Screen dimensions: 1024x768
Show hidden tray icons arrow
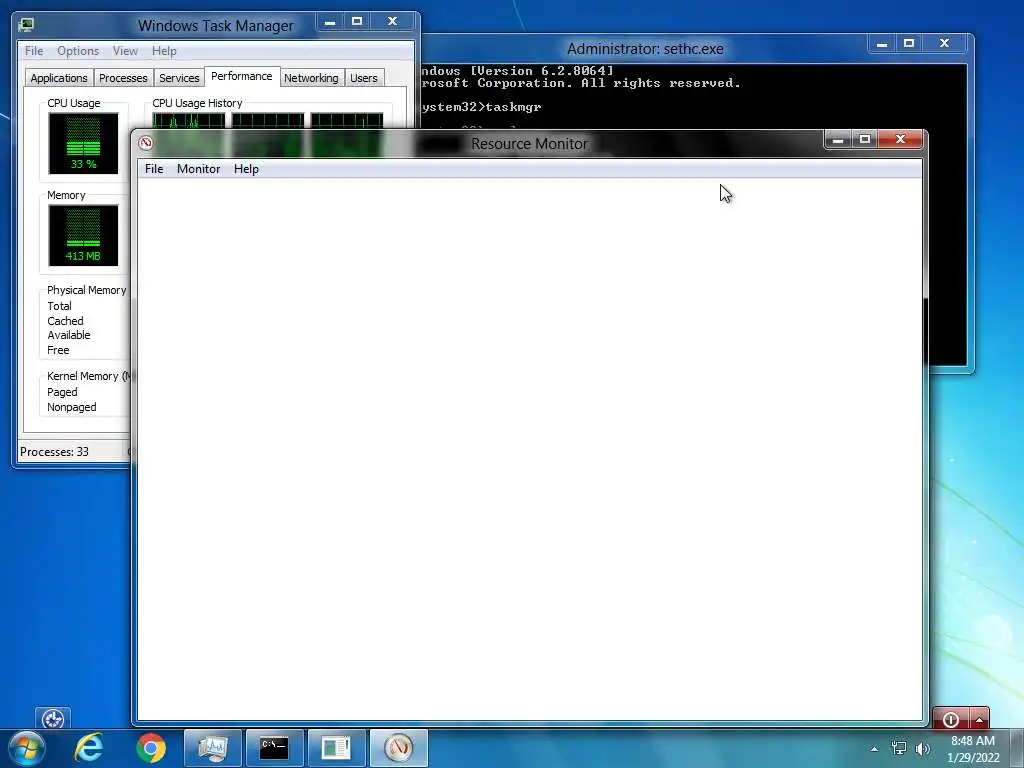(x=874, y=749)
